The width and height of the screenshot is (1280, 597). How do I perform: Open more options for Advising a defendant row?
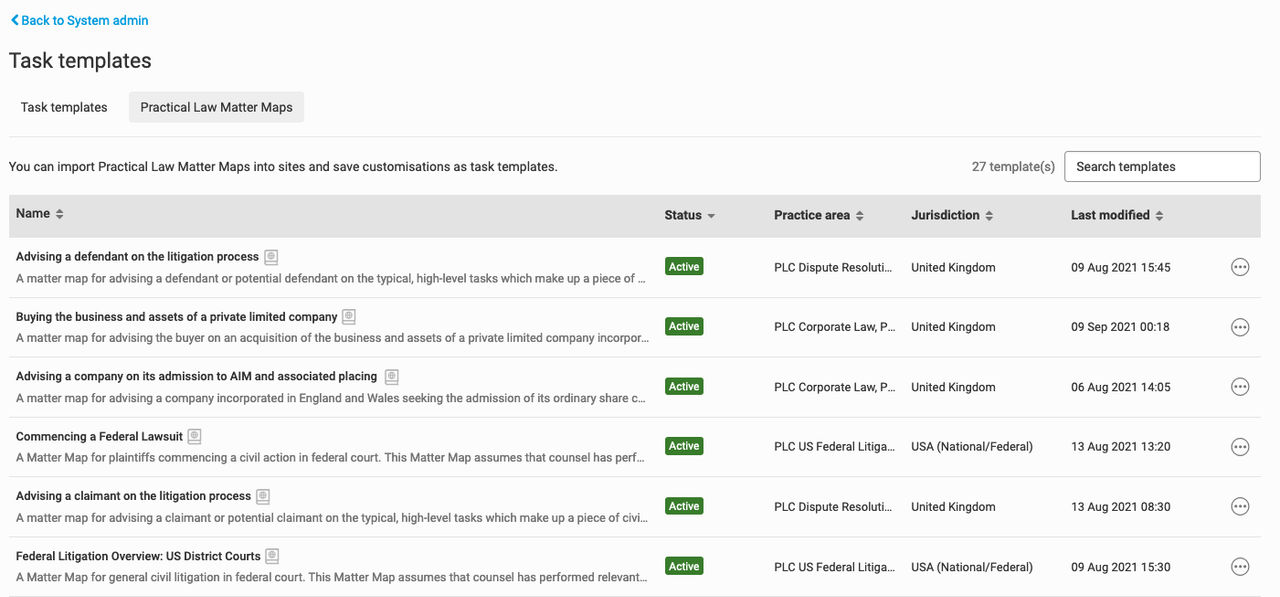pos(1240,267)
